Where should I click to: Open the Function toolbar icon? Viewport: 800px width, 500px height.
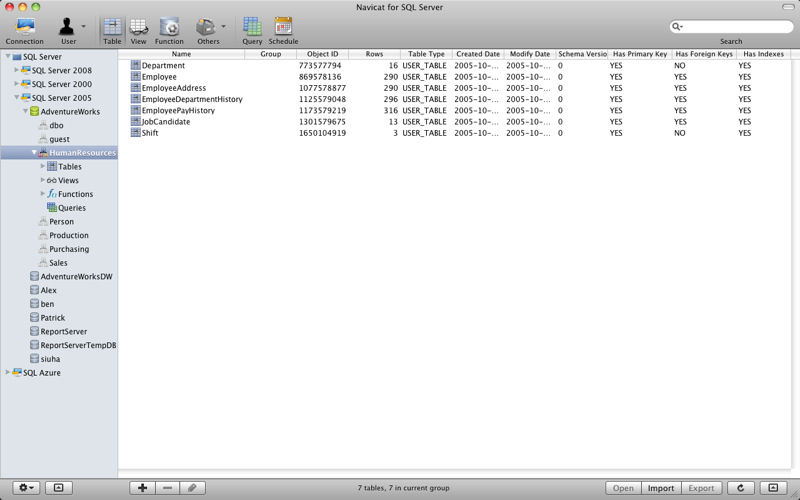[169, 27]
